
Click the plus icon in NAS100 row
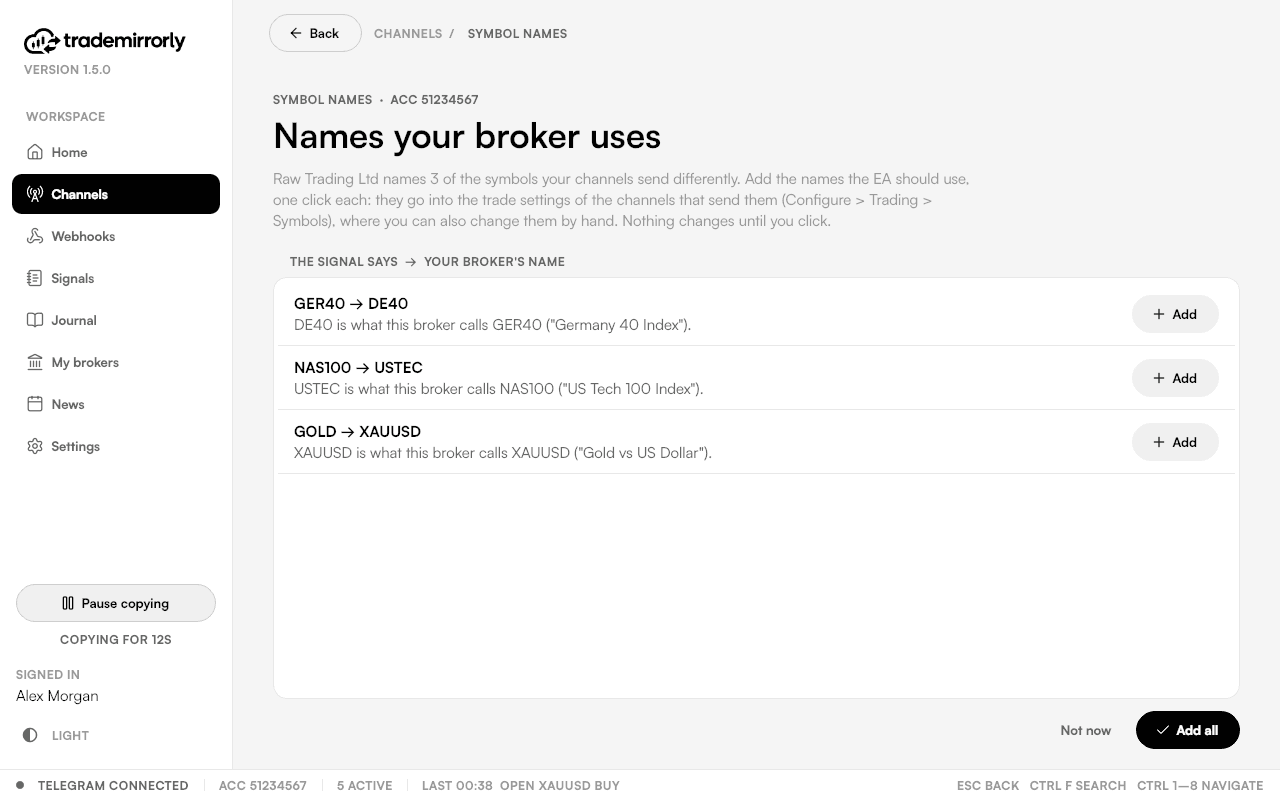tap(1159, 378)
